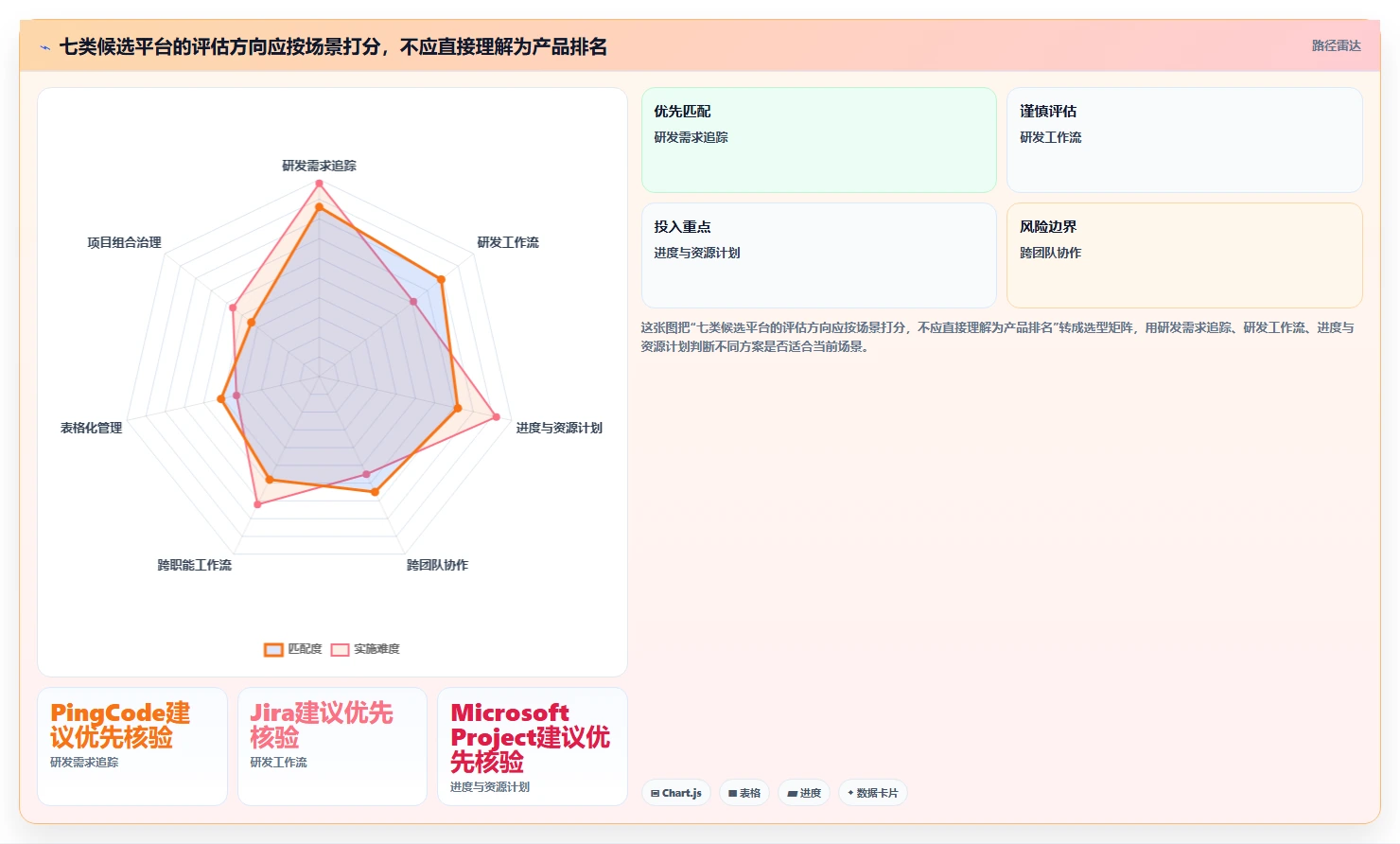Click the 表格 tag chip

pos(744,793)
